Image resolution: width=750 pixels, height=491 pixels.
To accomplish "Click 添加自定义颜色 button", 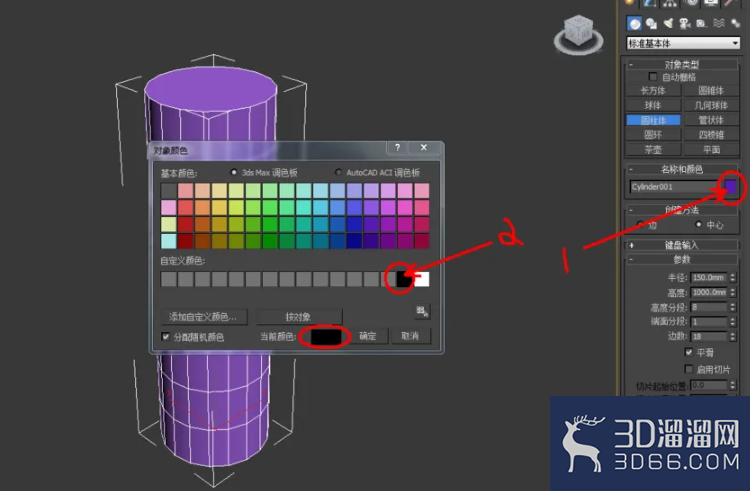I will [x=204, y=316].
